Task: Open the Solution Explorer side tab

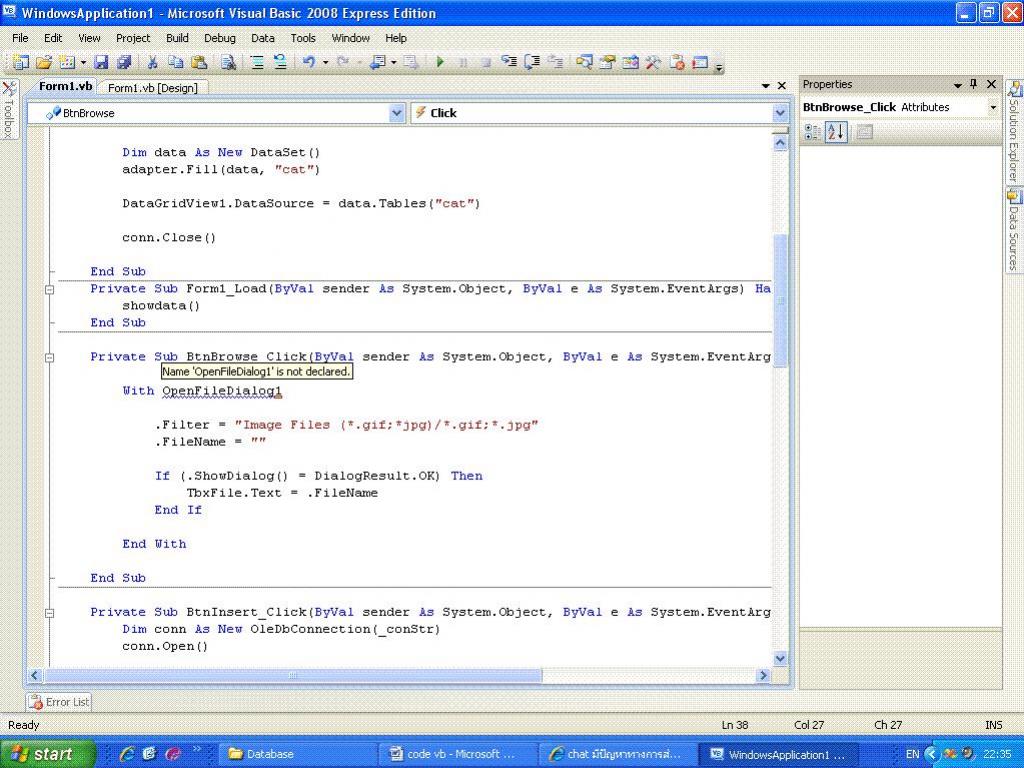Action: click(x=1014, y=135)
